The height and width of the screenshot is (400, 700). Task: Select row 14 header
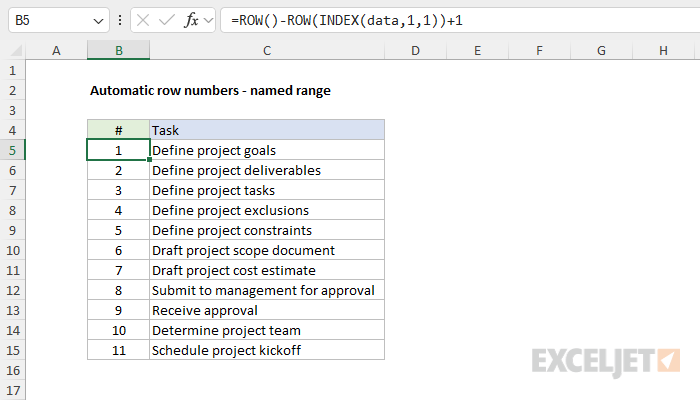pos(12,330)
